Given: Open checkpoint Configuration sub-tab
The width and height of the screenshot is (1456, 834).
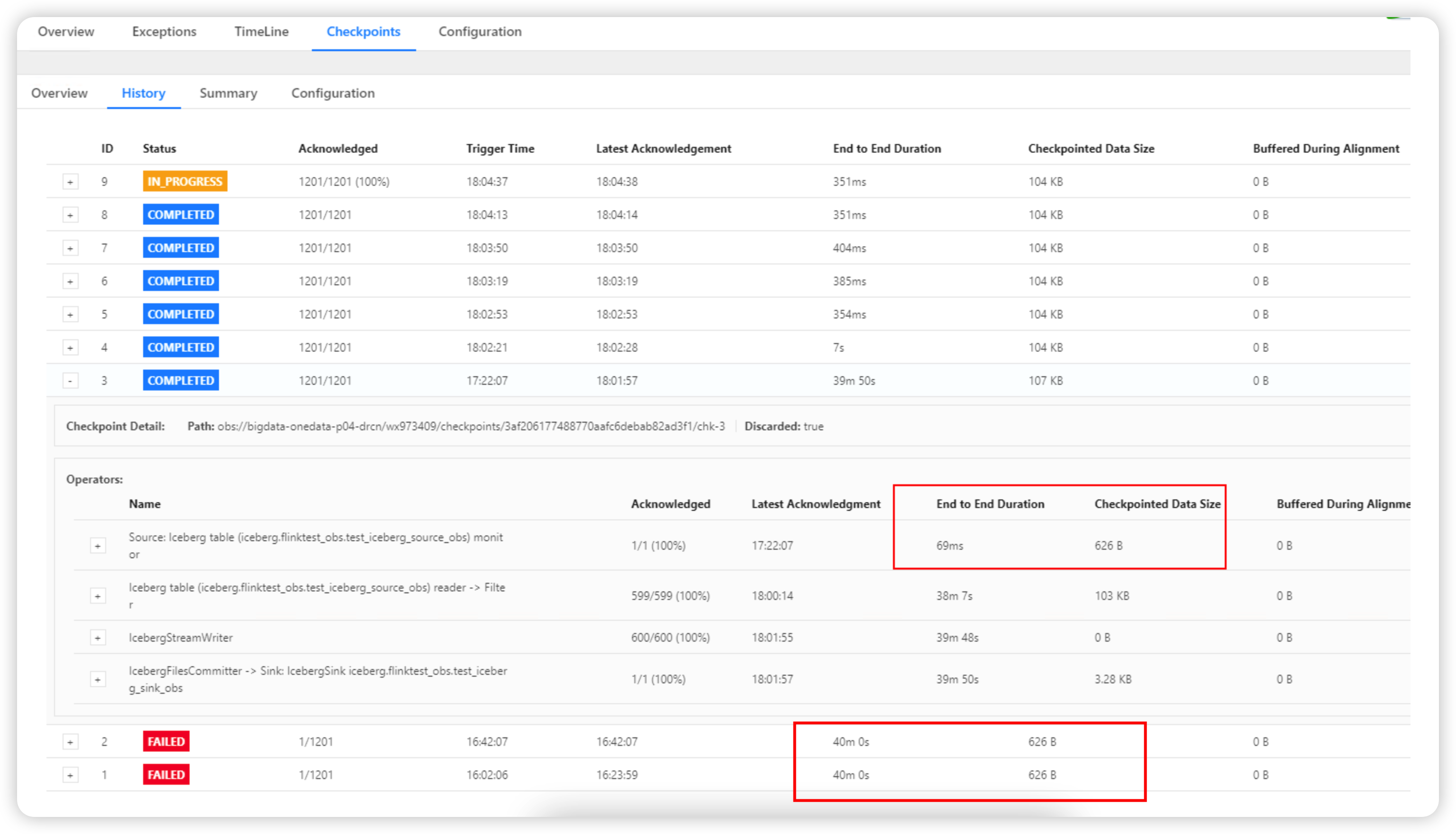Looking at the screenshot, I should click(333, 93).
